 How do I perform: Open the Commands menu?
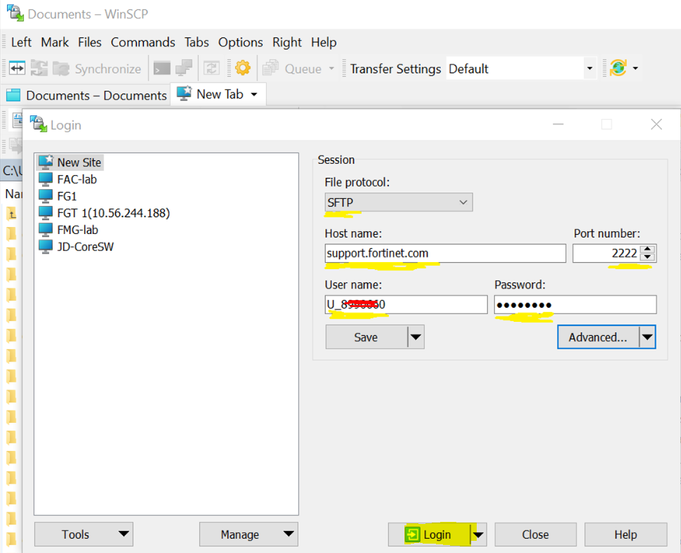coord(143,42)
